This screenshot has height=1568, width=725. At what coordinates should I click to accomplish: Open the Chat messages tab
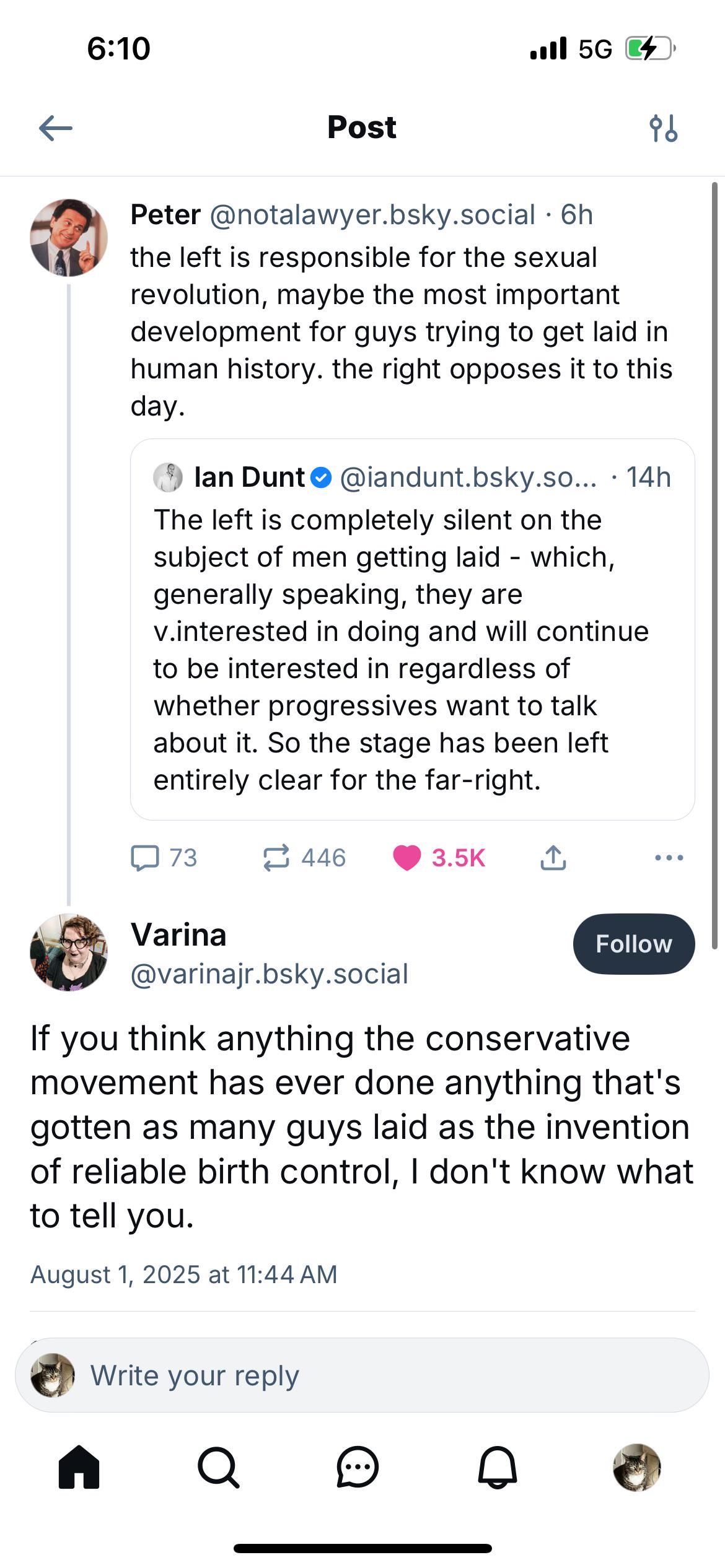358,1467
